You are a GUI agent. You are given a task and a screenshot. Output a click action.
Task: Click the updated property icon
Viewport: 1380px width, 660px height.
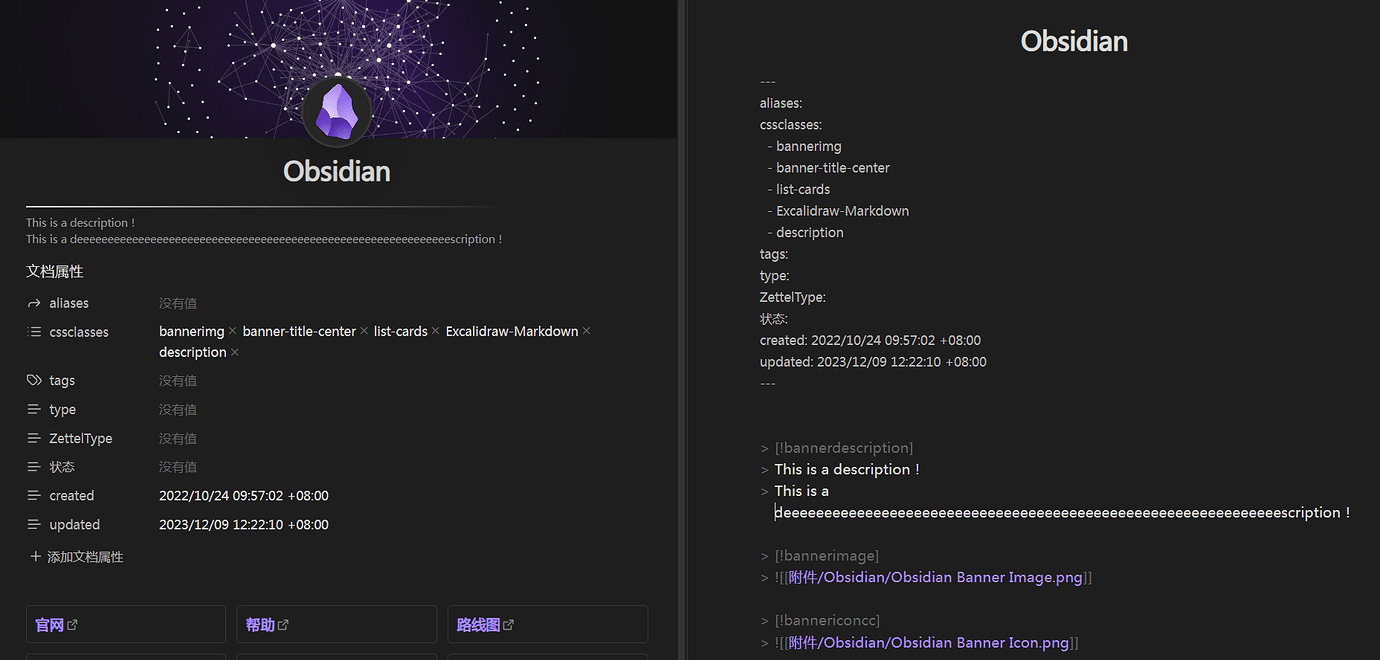(x=33, y=524)
